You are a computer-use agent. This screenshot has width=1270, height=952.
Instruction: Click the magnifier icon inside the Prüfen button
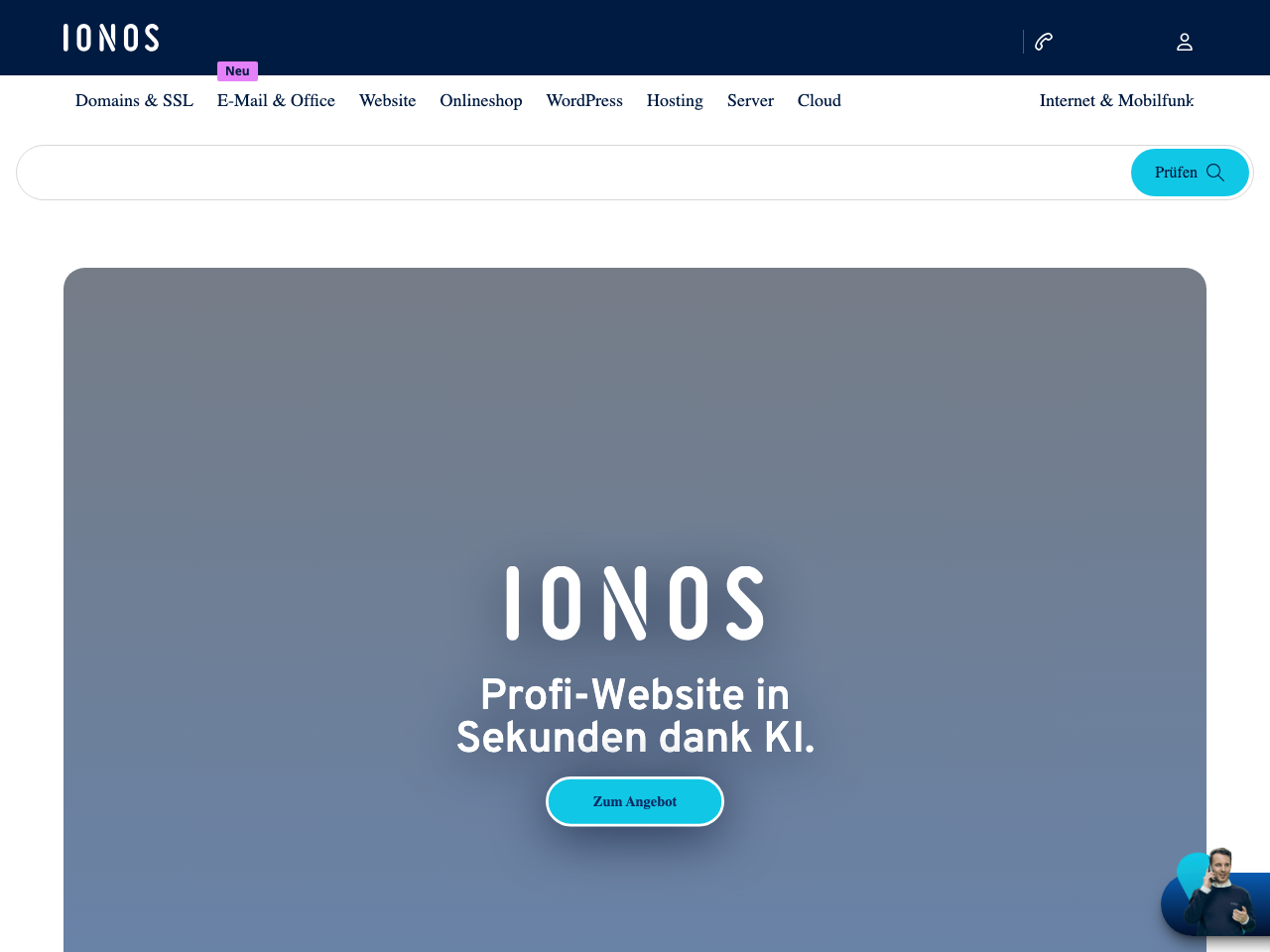(1217, 172)
